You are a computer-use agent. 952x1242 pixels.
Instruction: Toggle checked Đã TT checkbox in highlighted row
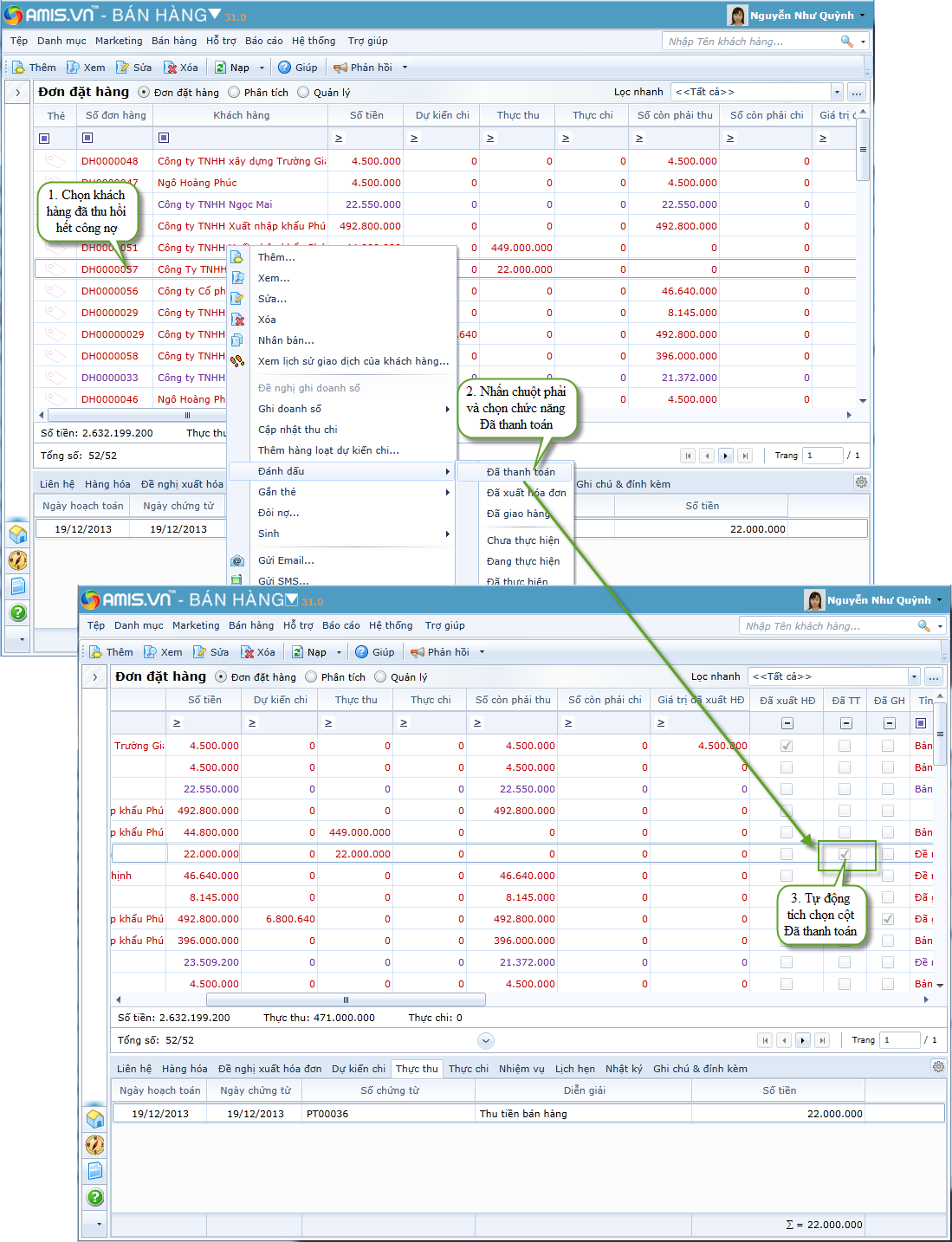click(x=845, y=854)
